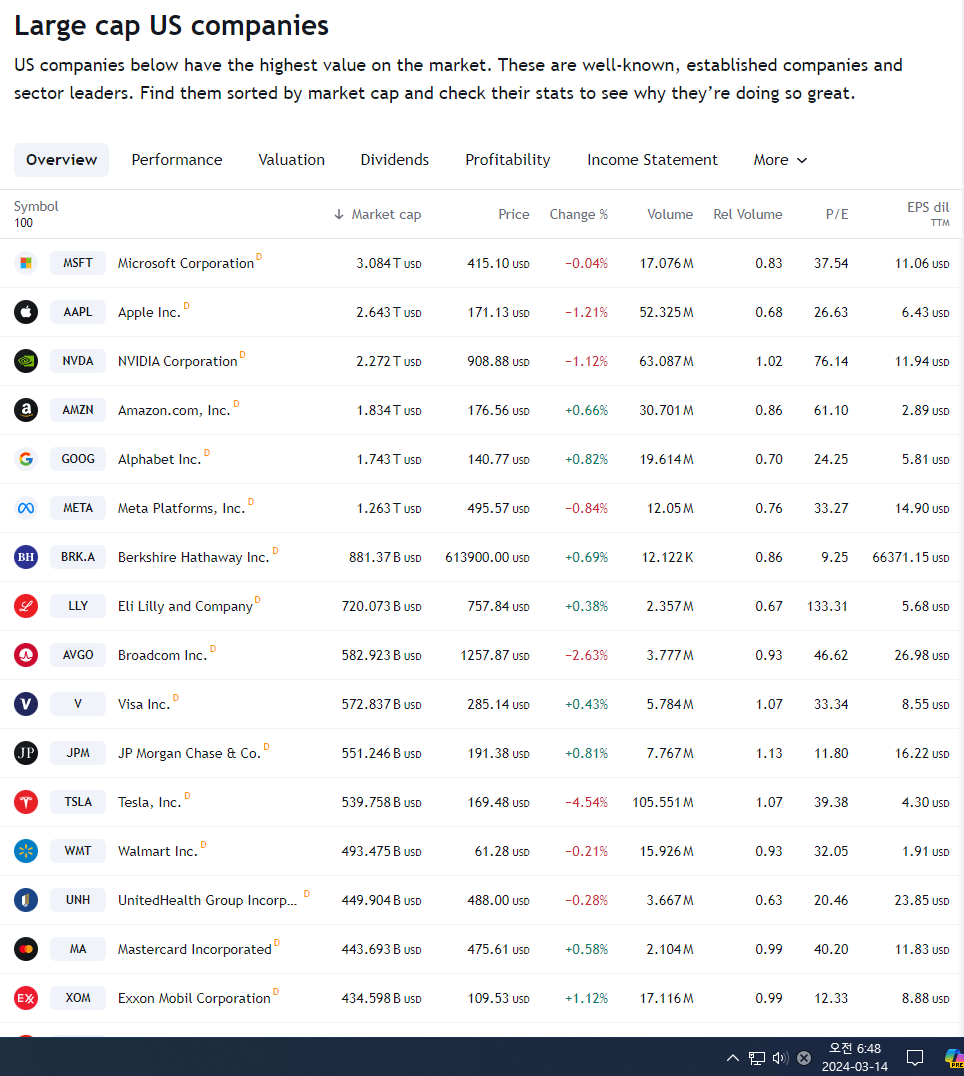The width and height of the screenshot is (964, 1076).
Task: Select the Overview tab
Action: [62, 160]
